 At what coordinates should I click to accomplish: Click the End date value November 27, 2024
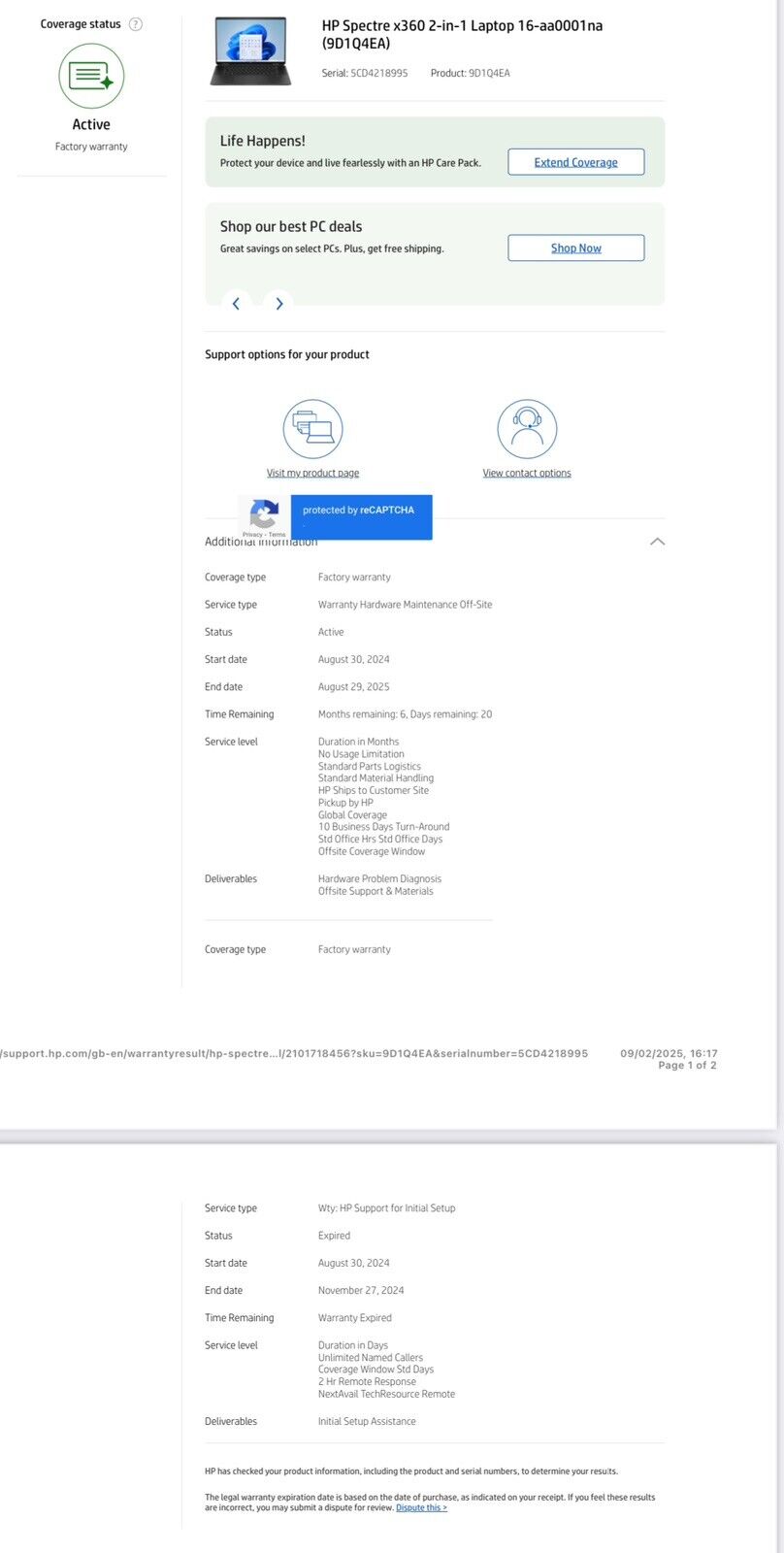361,1290
